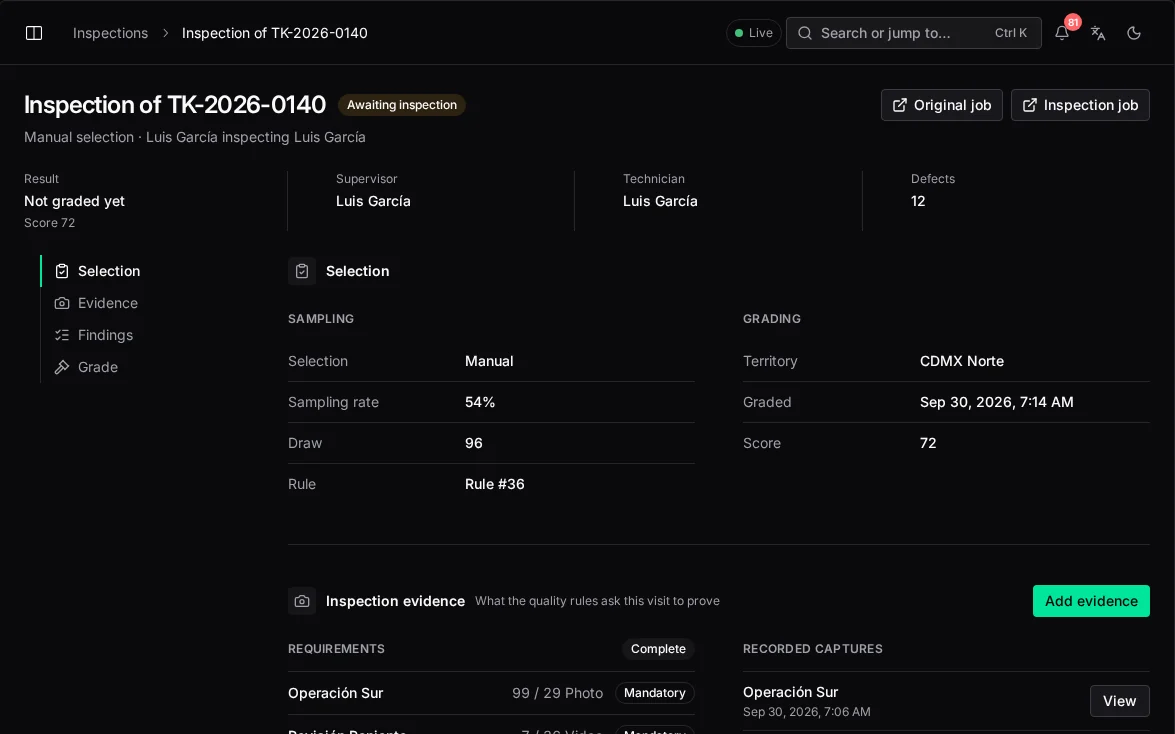Click the Live status indicator
Image resolution: width=1175 pixels, height=734 pixels.
pyautogui.click(x=753, y=33)
